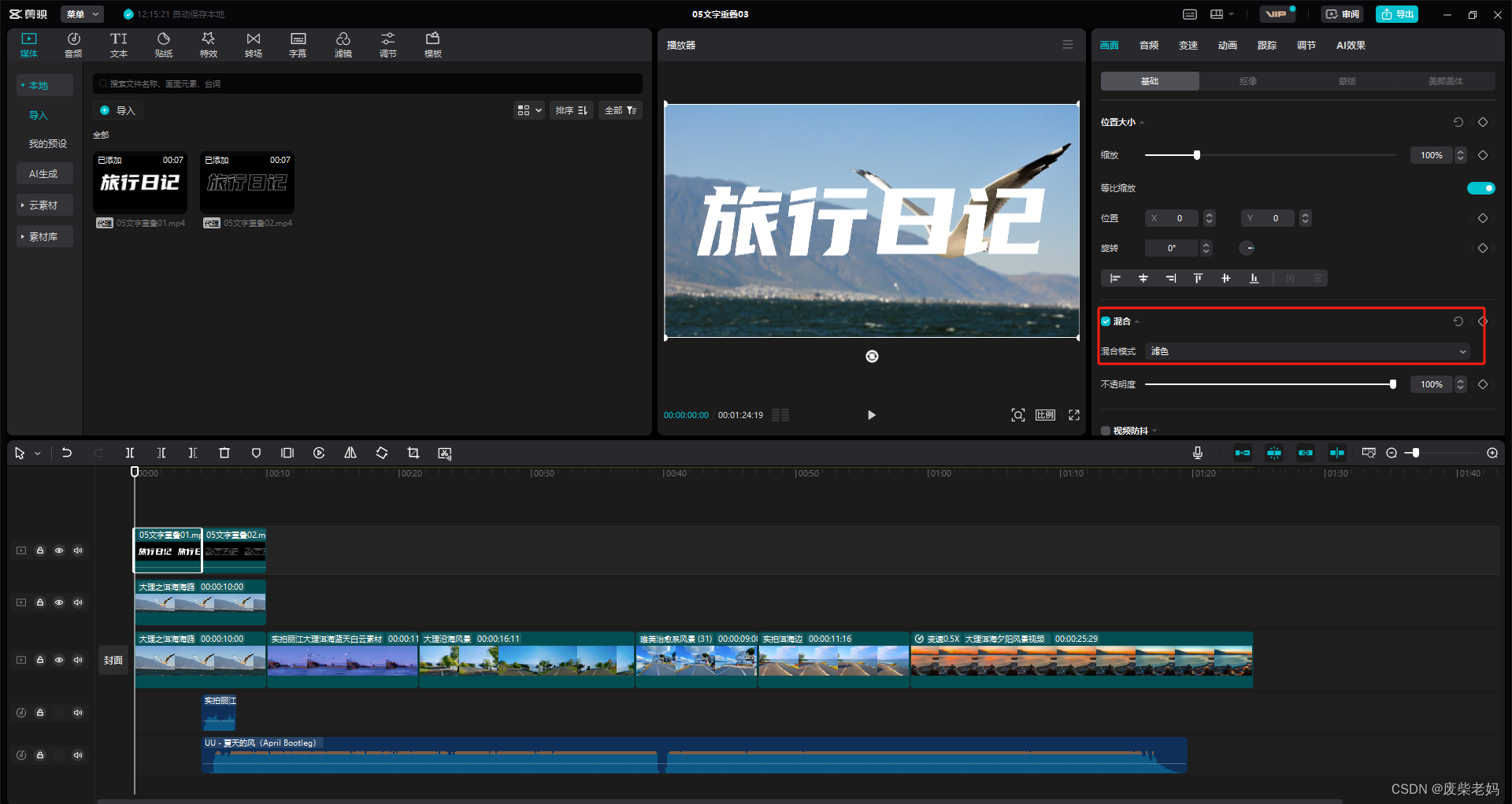The height and width of the screenshot is (804, 1512).
Task: Open the Text (文本) tool panel
Action: 118,45
